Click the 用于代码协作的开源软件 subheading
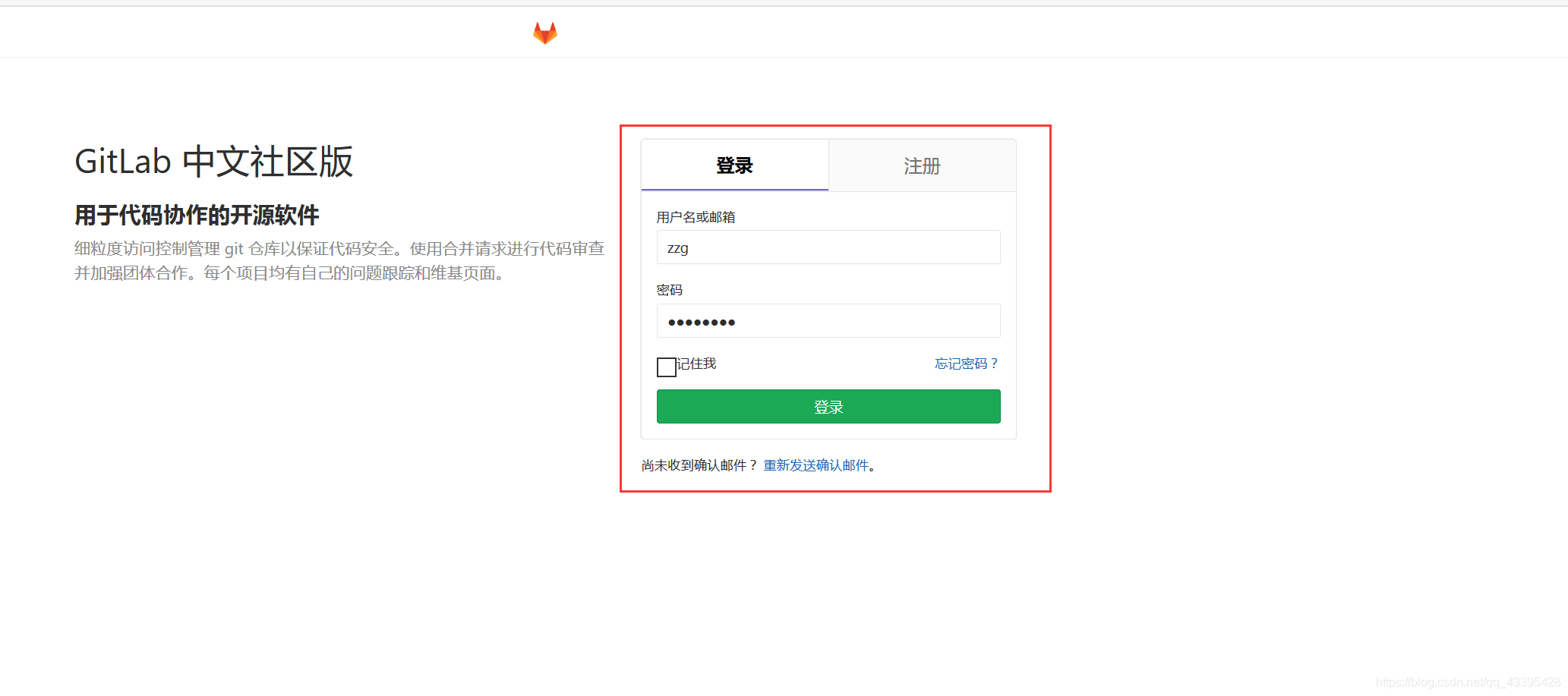1568x696 pixels. click(x=197, y=216)
